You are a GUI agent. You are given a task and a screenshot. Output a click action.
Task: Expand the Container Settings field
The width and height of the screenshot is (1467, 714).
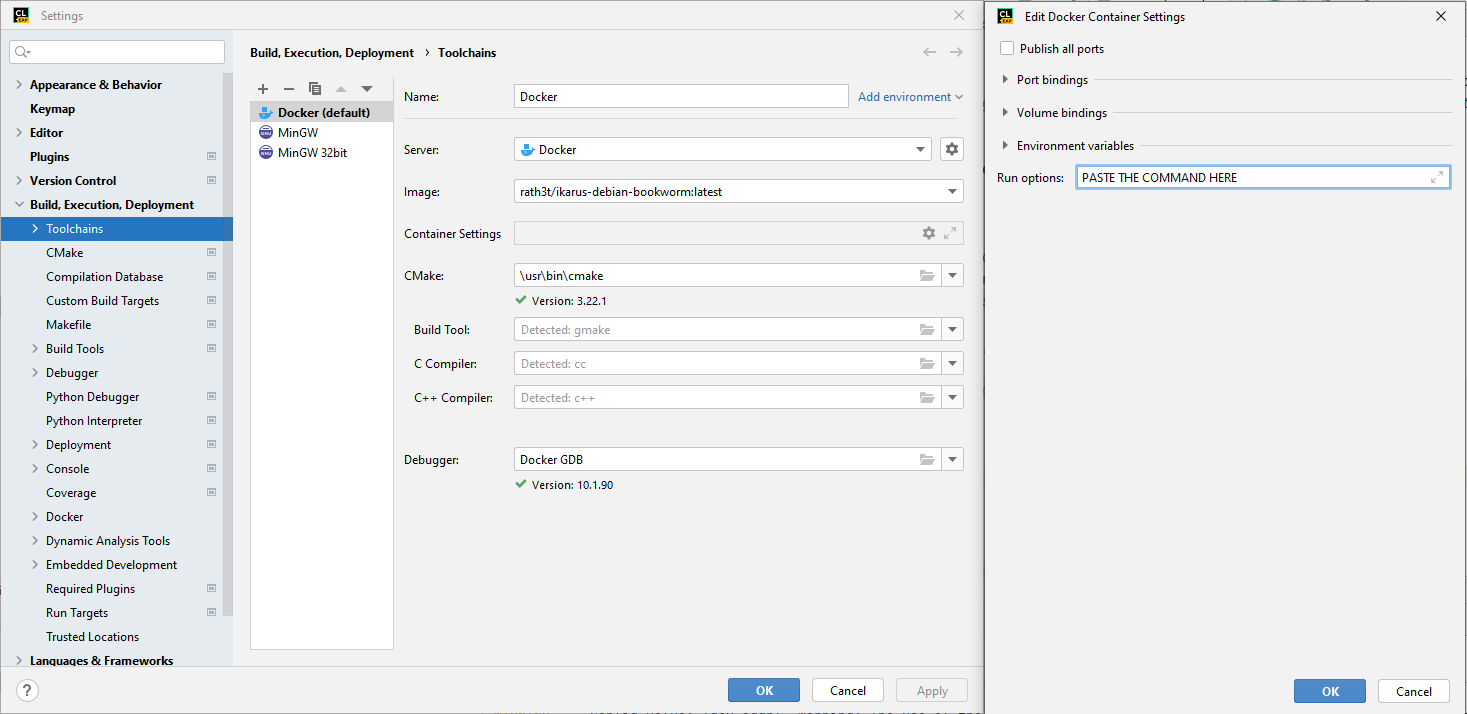click(950, 233)
